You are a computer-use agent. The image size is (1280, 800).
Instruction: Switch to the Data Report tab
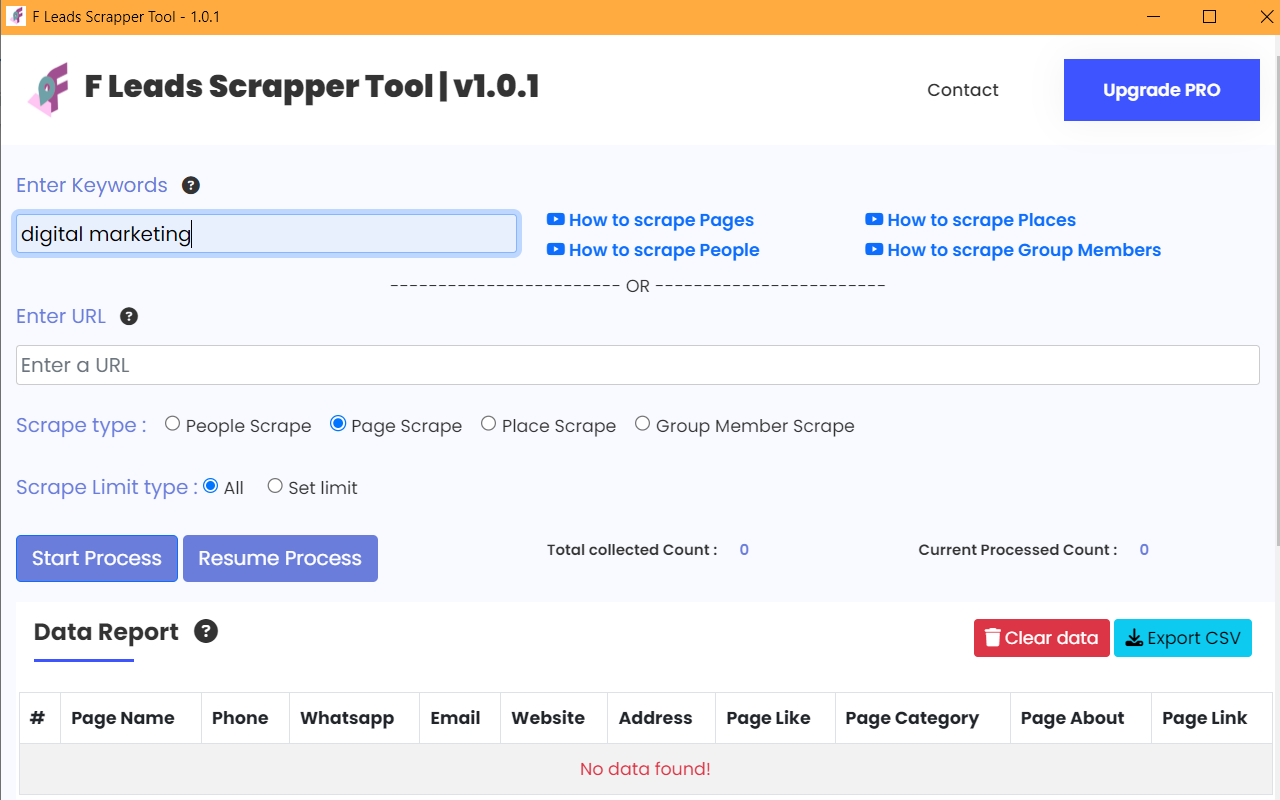pos(106,631)
